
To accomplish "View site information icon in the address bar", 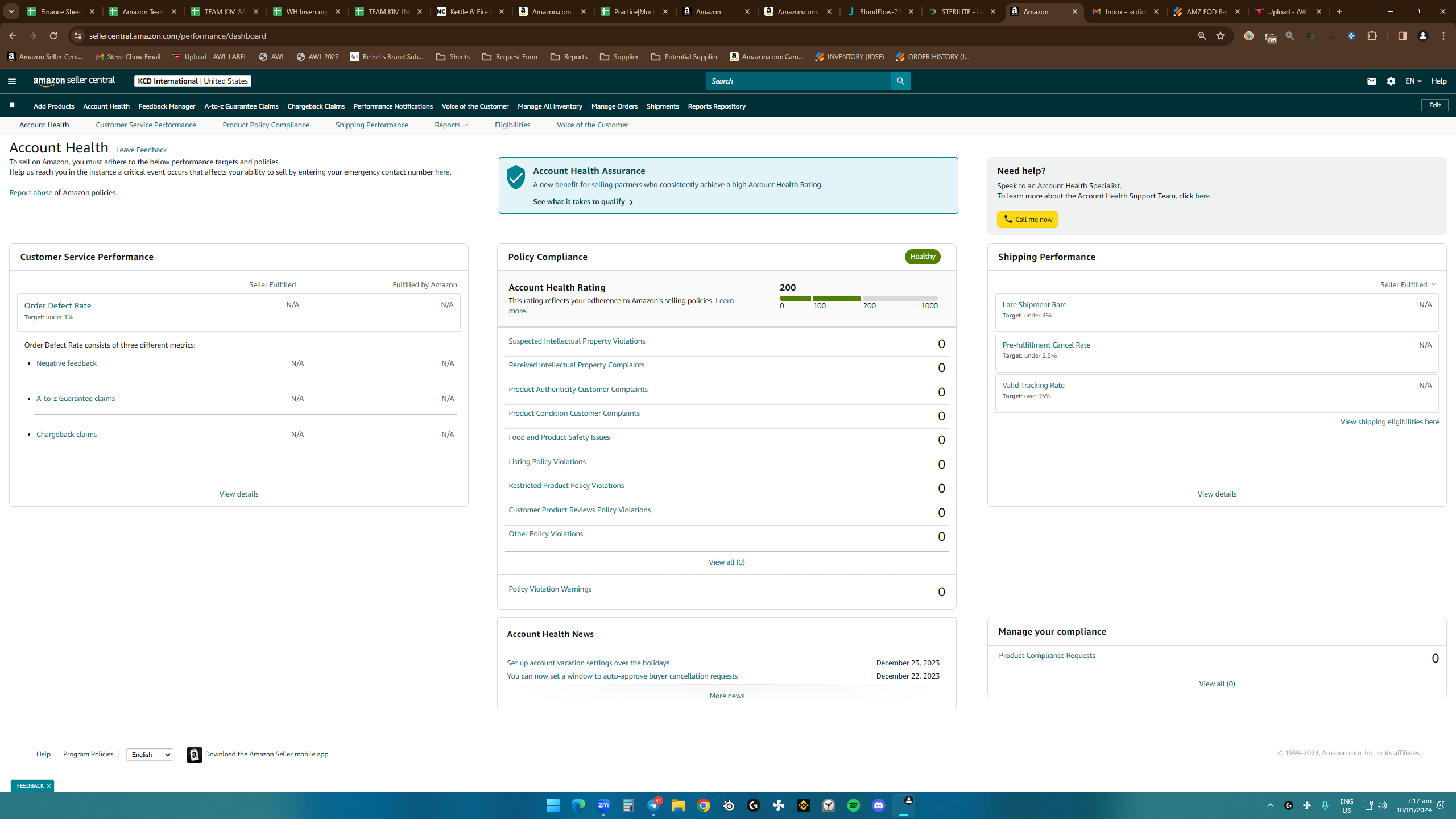I will pos(78,36).
